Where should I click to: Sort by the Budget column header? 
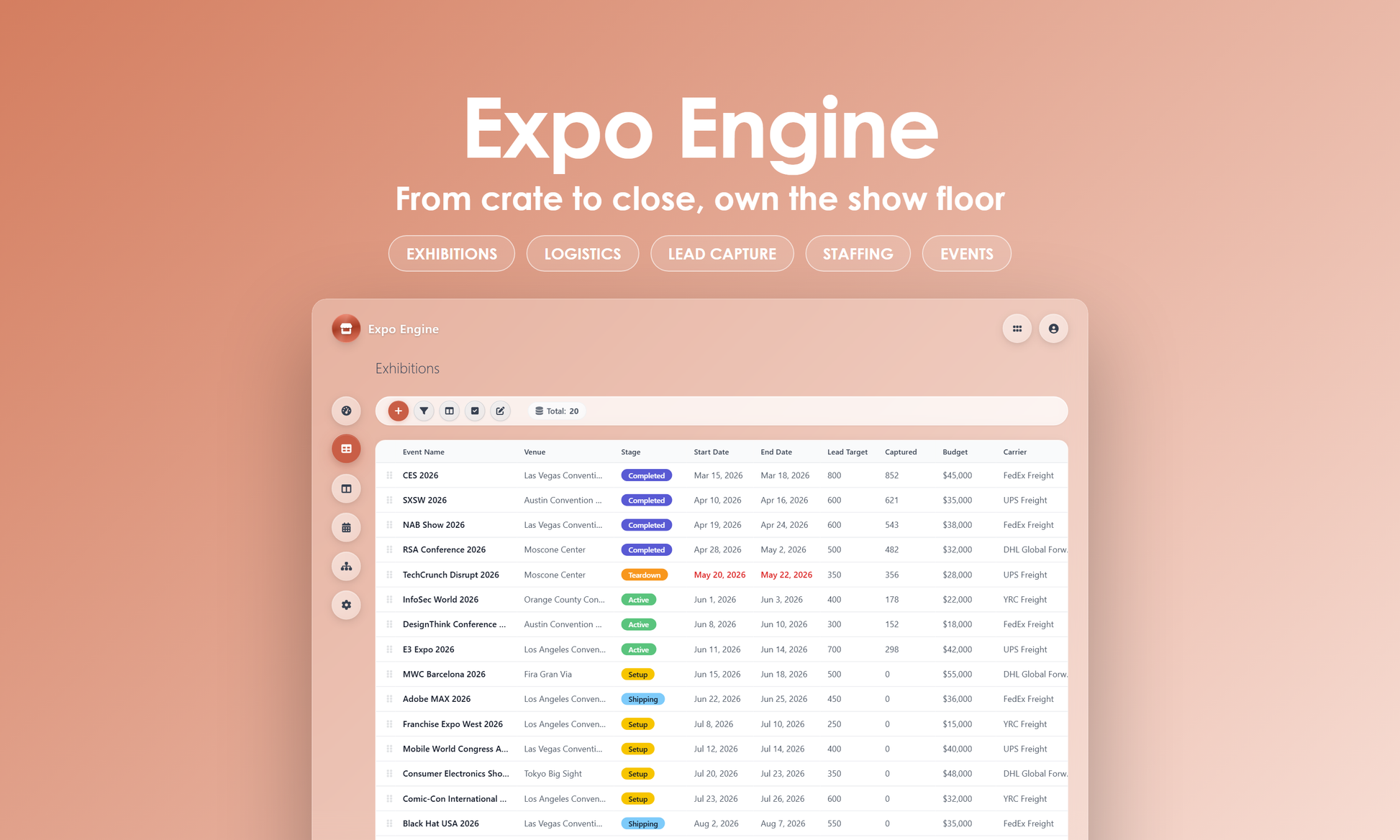(955, 452)
